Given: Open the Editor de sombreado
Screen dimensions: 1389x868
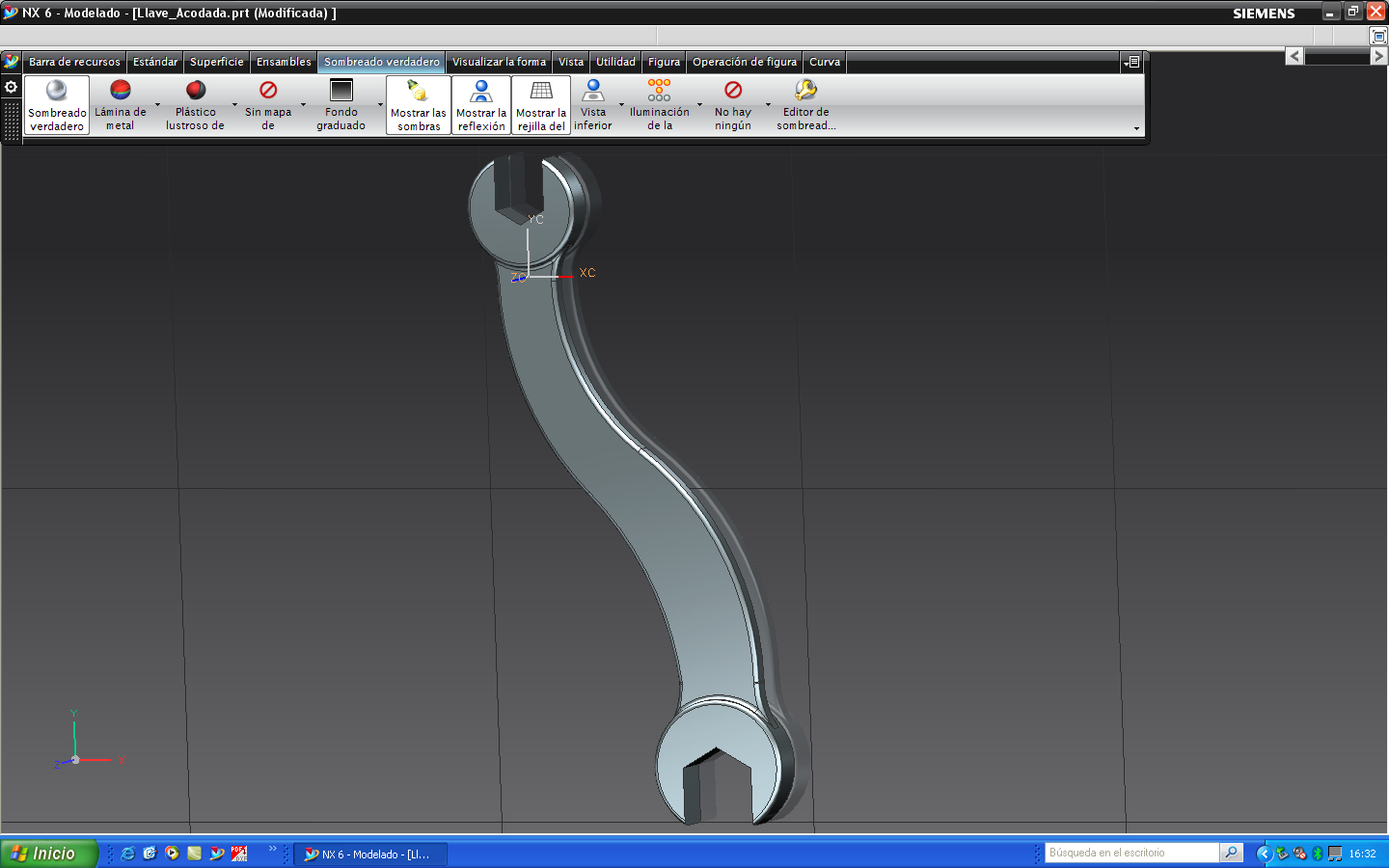Looking at the screenshot, I should pyautogui.click(x=805, y=105).
